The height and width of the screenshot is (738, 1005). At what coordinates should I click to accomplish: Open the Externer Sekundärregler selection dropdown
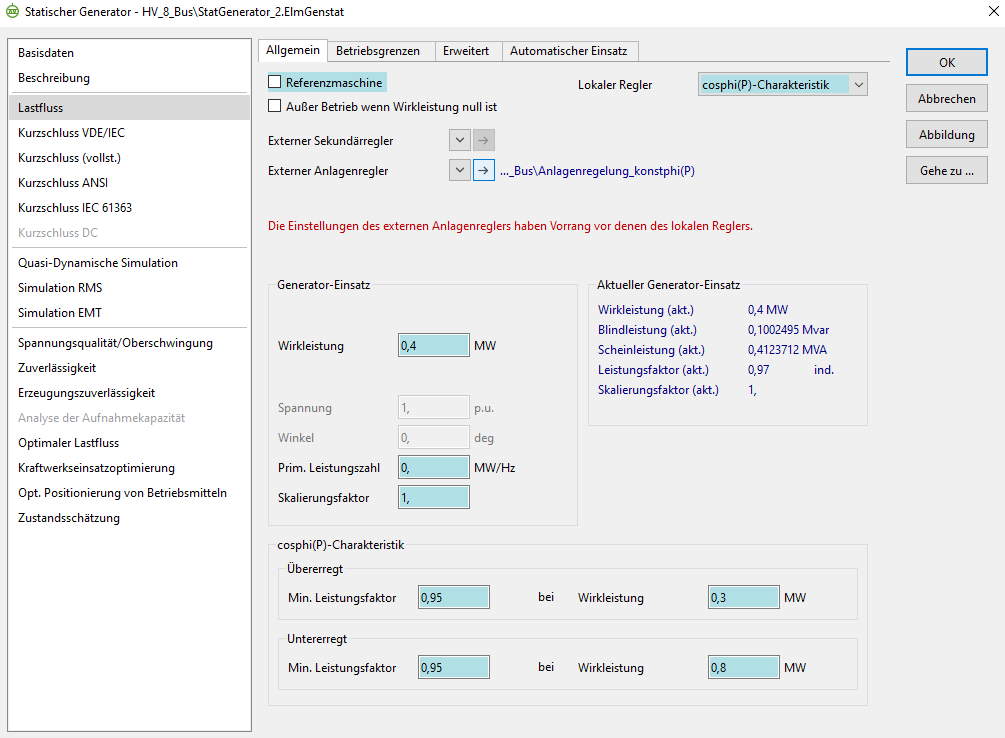[461, 140]
